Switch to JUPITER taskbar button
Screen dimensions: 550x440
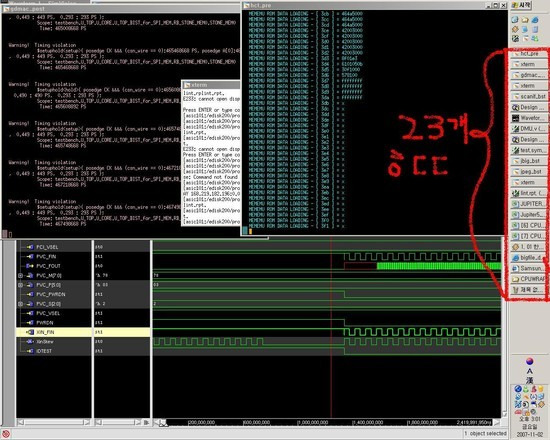[x=529, y=204]
